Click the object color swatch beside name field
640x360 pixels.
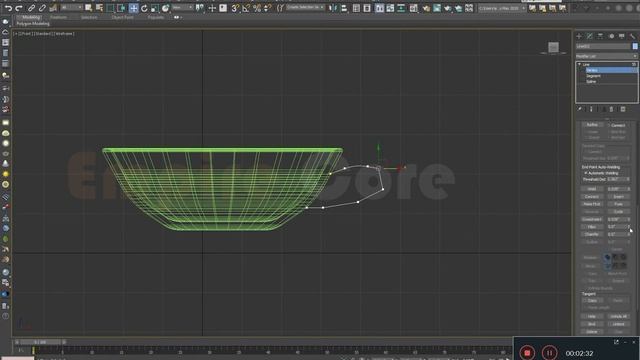[x=635, y=47]
